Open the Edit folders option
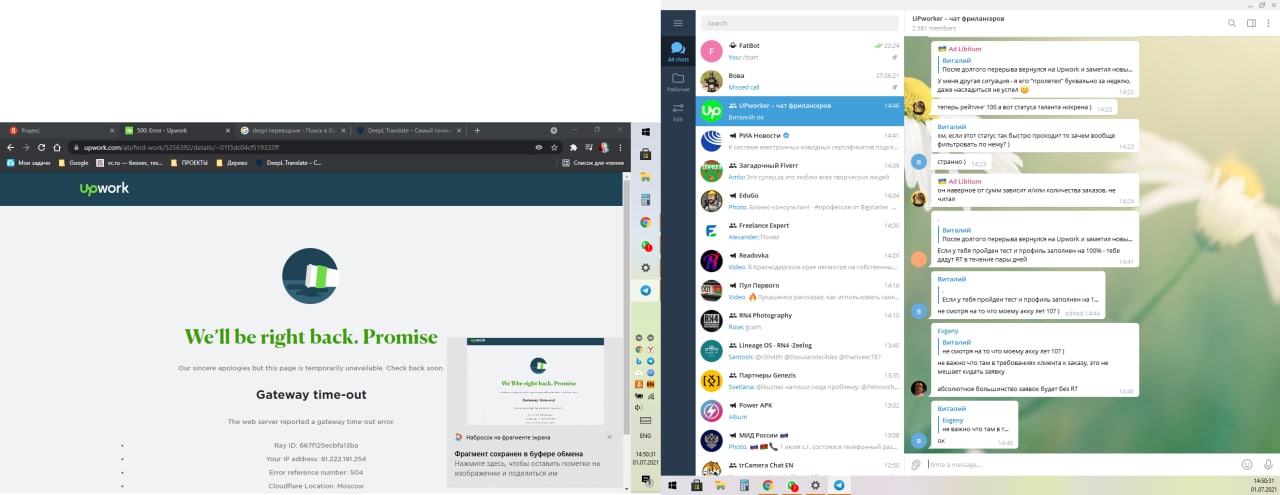The height and width of the screenshot is (495, 1280). pos(678,112)
